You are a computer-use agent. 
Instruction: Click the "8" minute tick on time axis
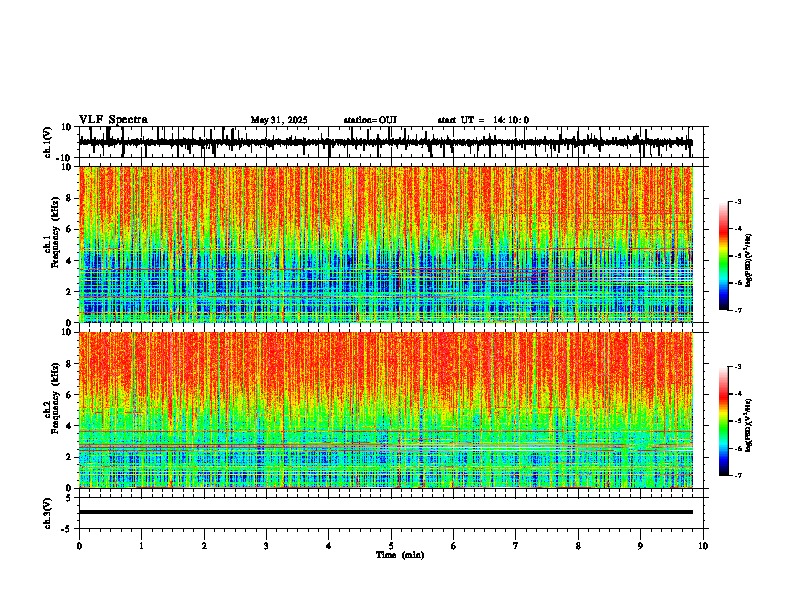[578, 546]
